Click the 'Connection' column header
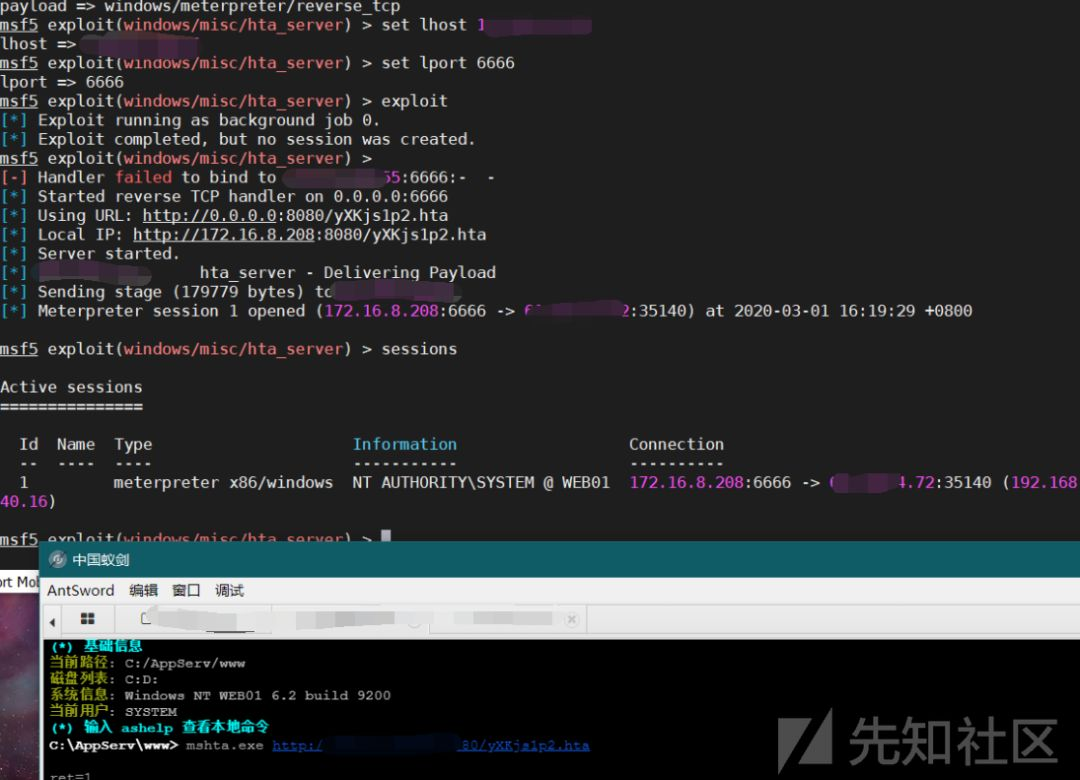The height and width of the screenshot is (780, 1080). [x=676, y=444]
